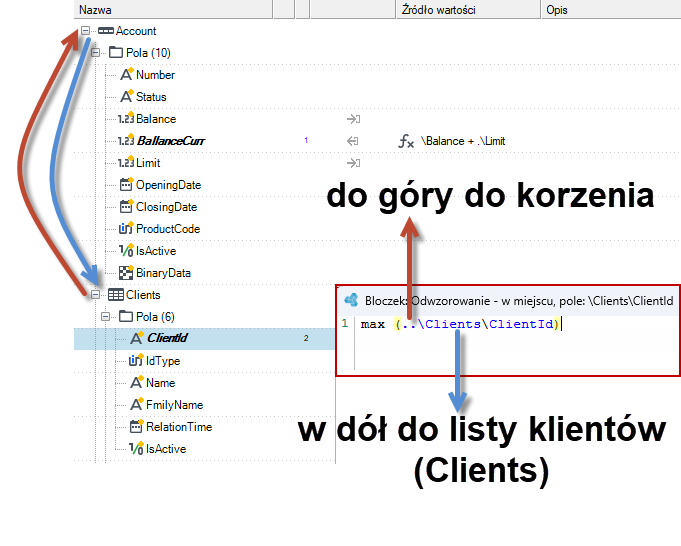Image resolution: width=681 pixels, height=546 pixels.
Task: Click the order number 1 in BallanceCurr row
Action: point(306,140)
